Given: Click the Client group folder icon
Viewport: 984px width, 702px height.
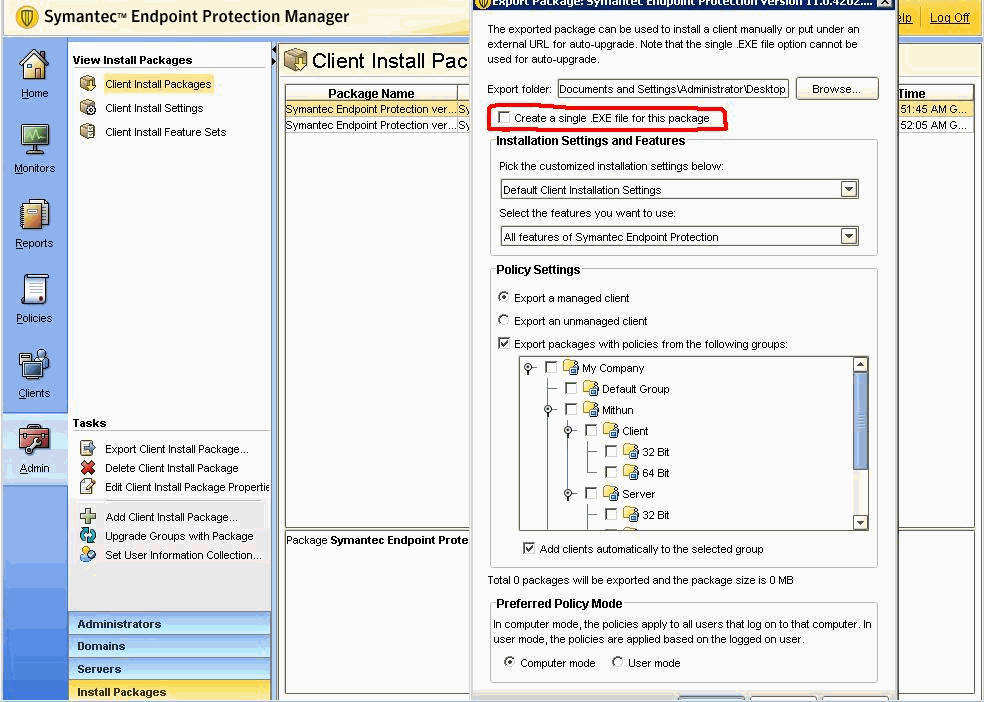Looking at the screenshot, I should [611, 430].
